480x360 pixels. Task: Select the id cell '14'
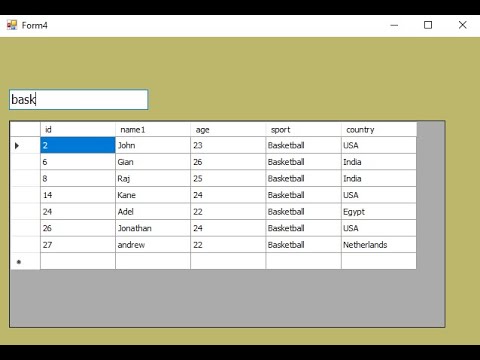[78, 195]
